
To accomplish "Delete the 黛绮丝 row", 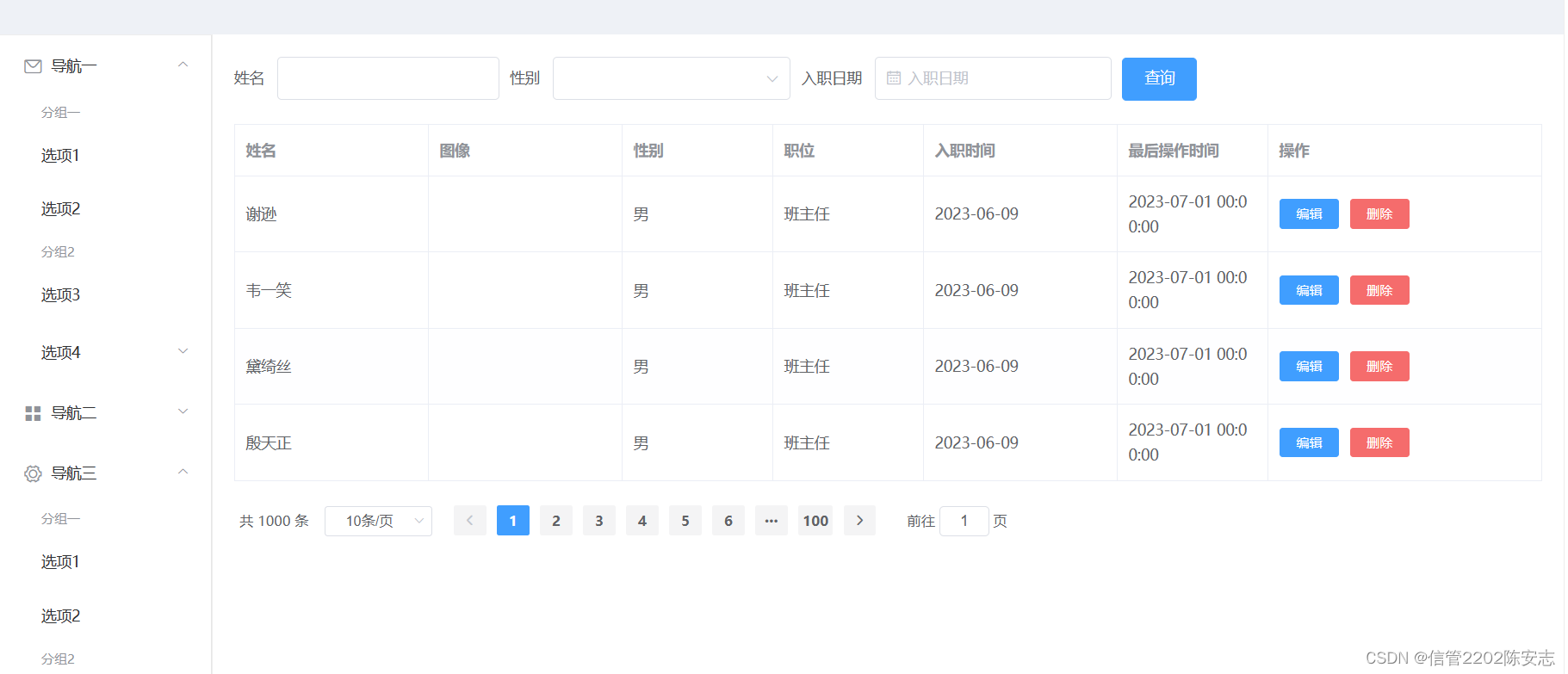I will click(x=1379, y=367).
